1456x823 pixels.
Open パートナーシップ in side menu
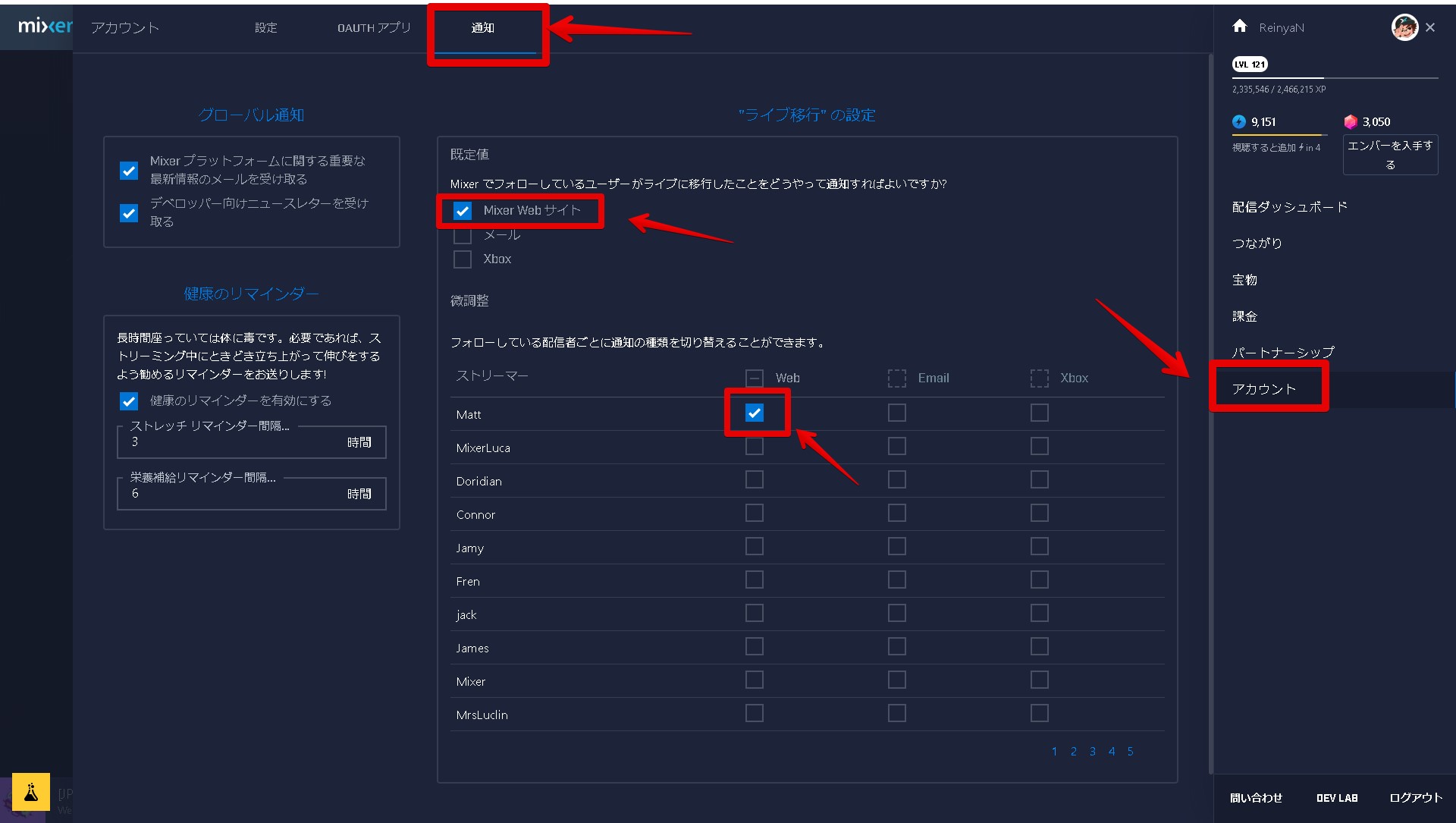tap(1283, 352)
